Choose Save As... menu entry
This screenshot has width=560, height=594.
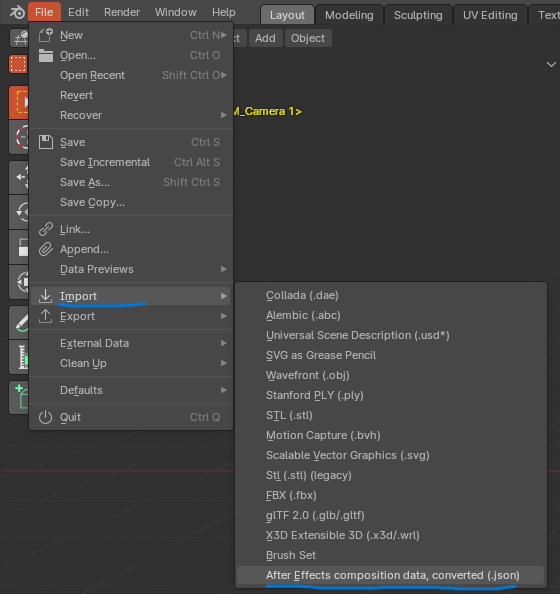click(x=131, y=183)
